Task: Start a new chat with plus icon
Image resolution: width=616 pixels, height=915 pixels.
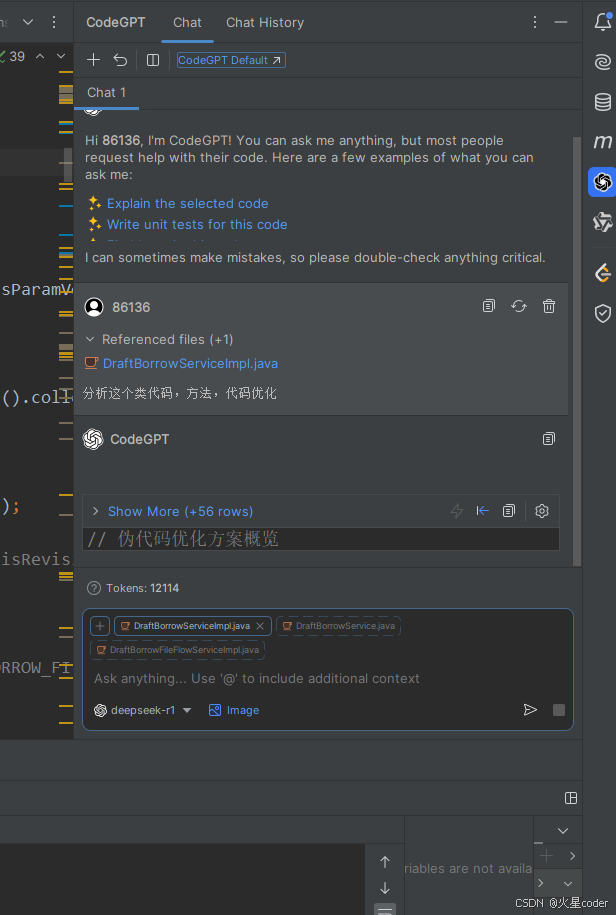Action: pyautogui.click(x=93, y=60)
